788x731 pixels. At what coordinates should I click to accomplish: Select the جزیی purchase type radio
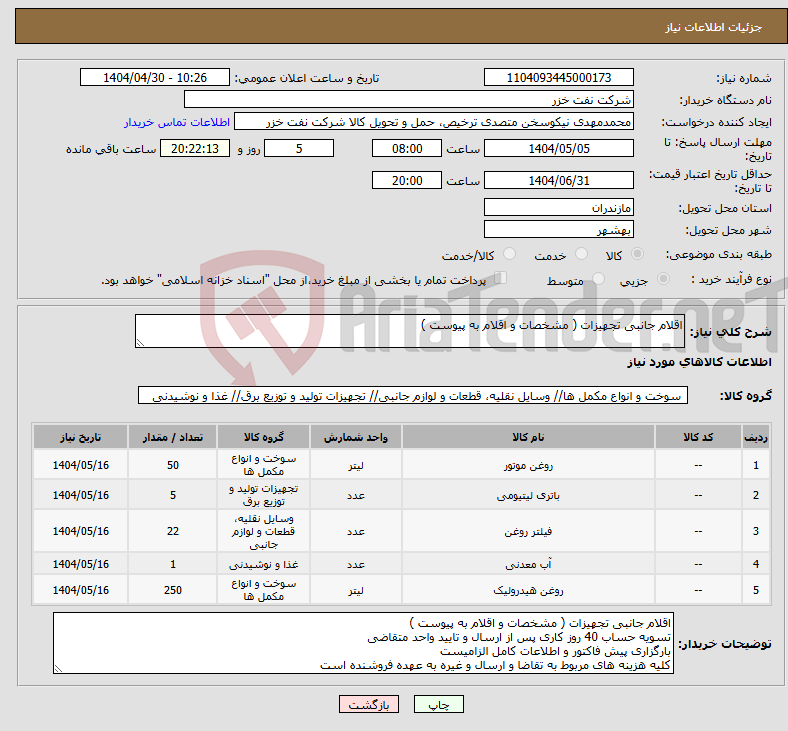663,279
